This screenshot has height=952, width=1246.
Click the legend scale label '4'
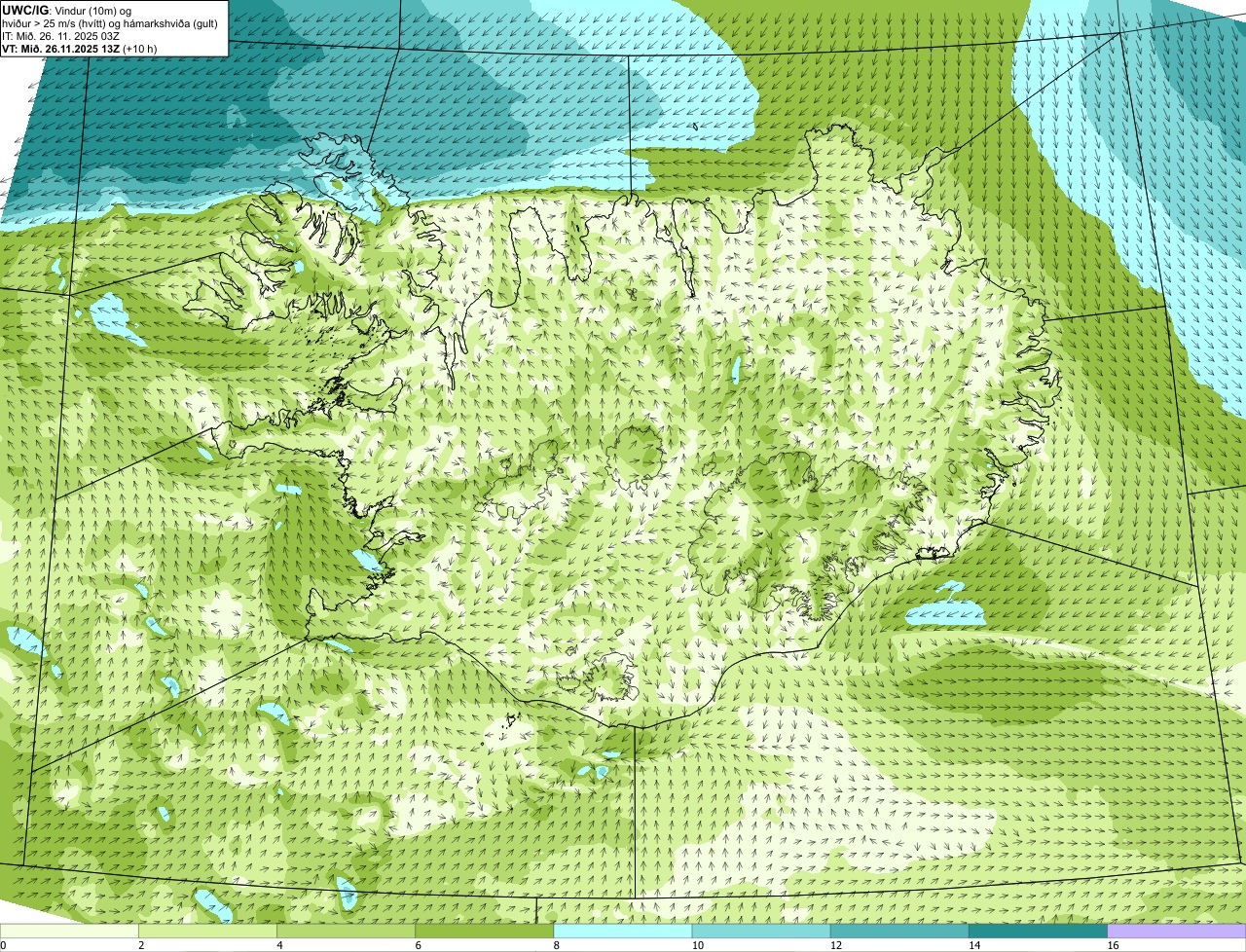pos(280,945)
